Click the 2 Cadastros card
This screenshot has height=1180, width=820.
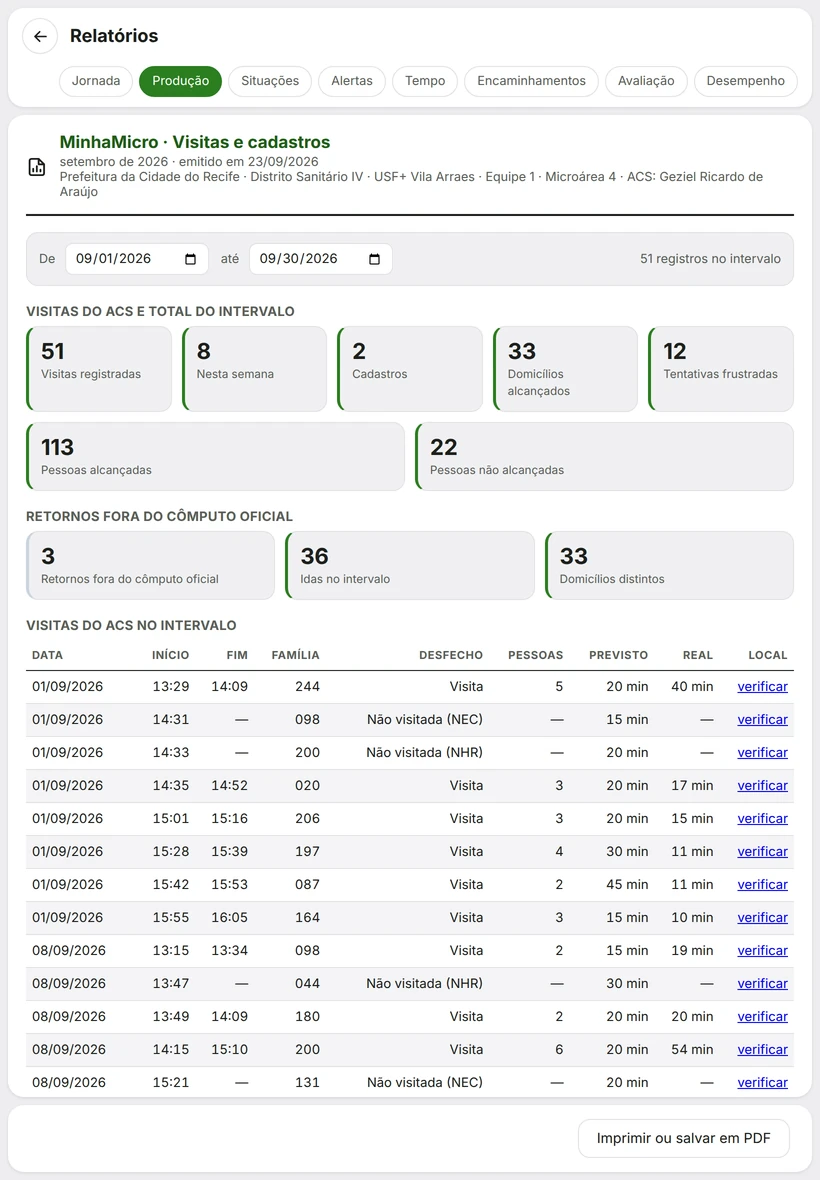(x=410, y=369)
